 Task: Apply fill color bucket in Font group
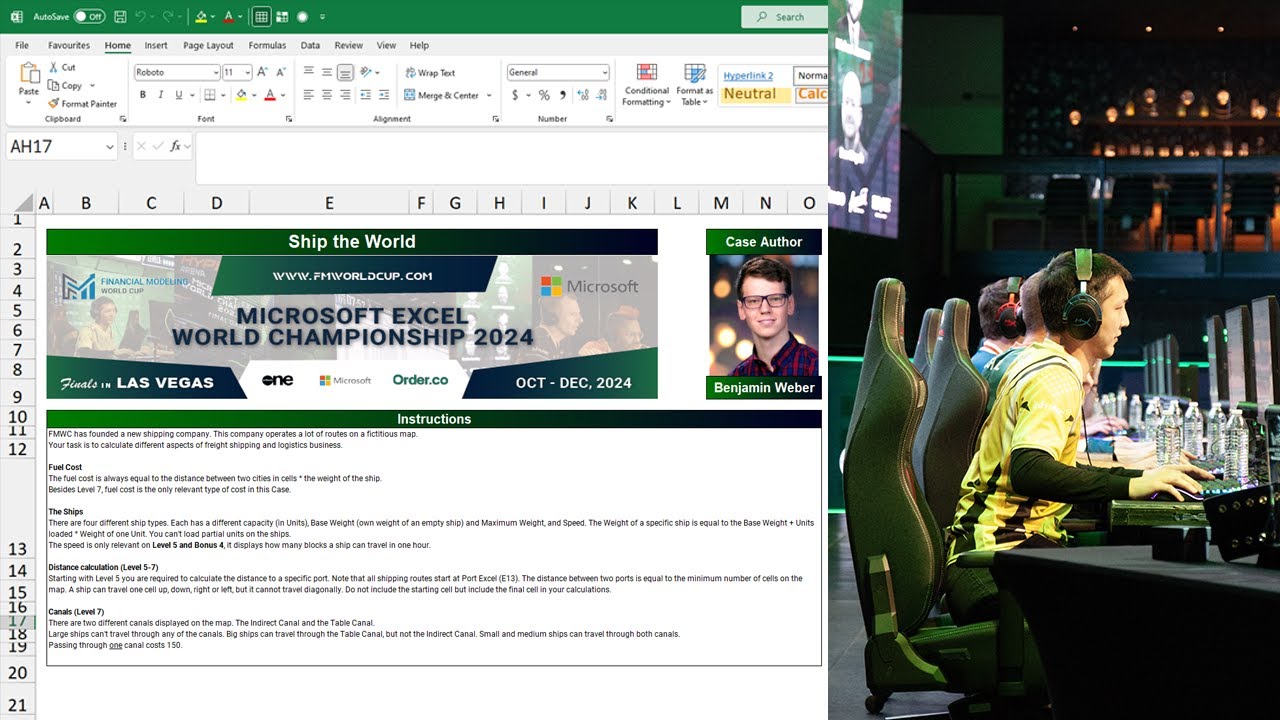(241, 95)
